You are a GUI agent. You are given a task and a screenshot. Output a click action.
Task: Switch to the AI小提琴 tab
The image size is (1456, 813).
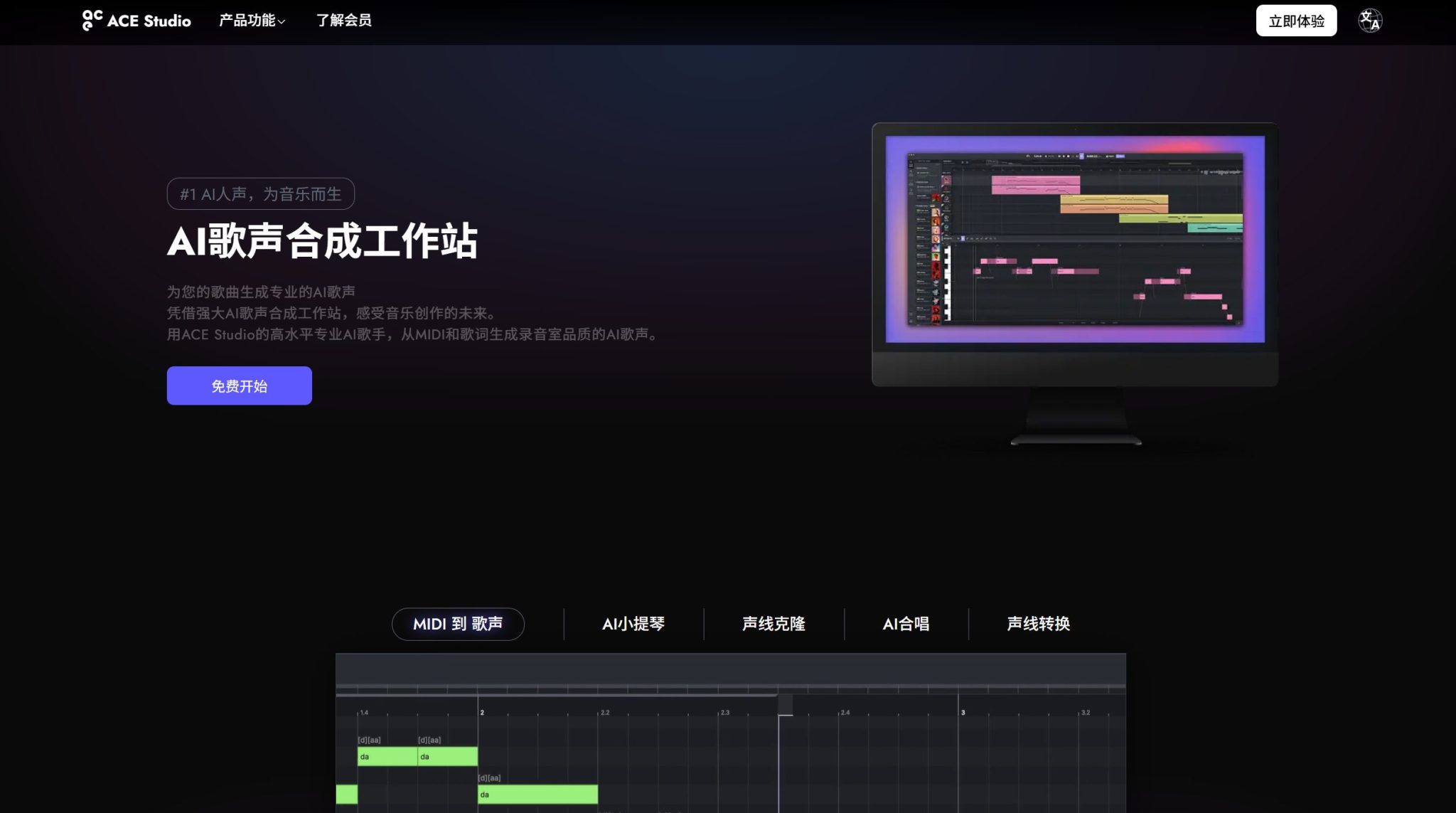click(x=633, y=624)
